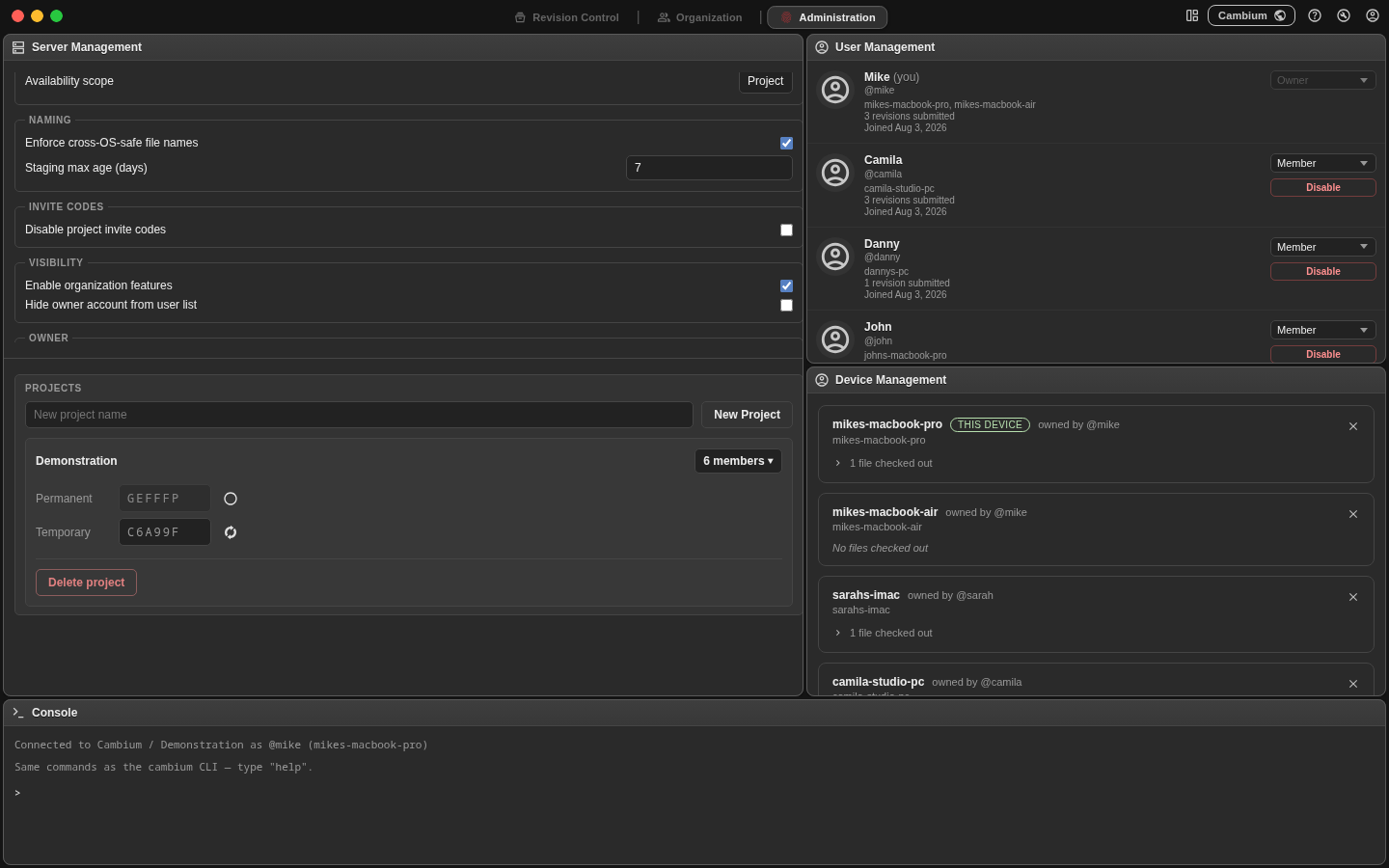Image resolution: width=1389 pixels, height=868 pixels.
Task: Click text "No files checked out"
Action: pyautogui.click(x=880, y=548)
